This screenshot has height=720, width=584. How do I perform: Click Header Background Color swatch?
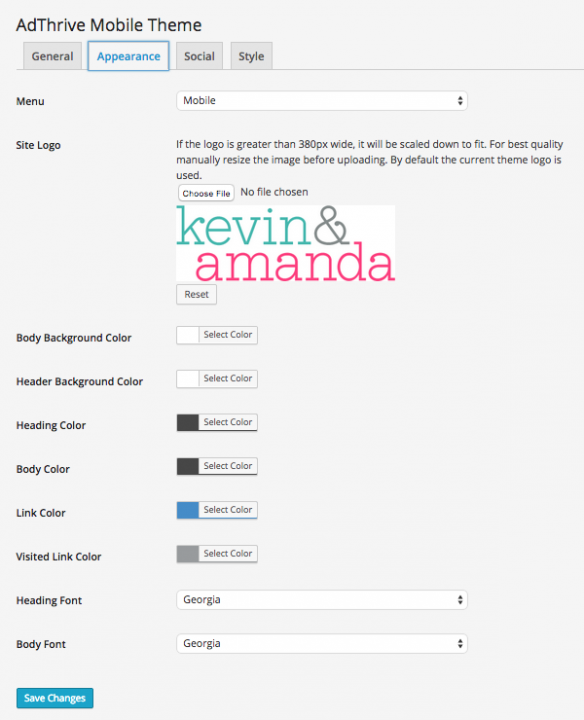pyautogui.click(x=188, y=379)
